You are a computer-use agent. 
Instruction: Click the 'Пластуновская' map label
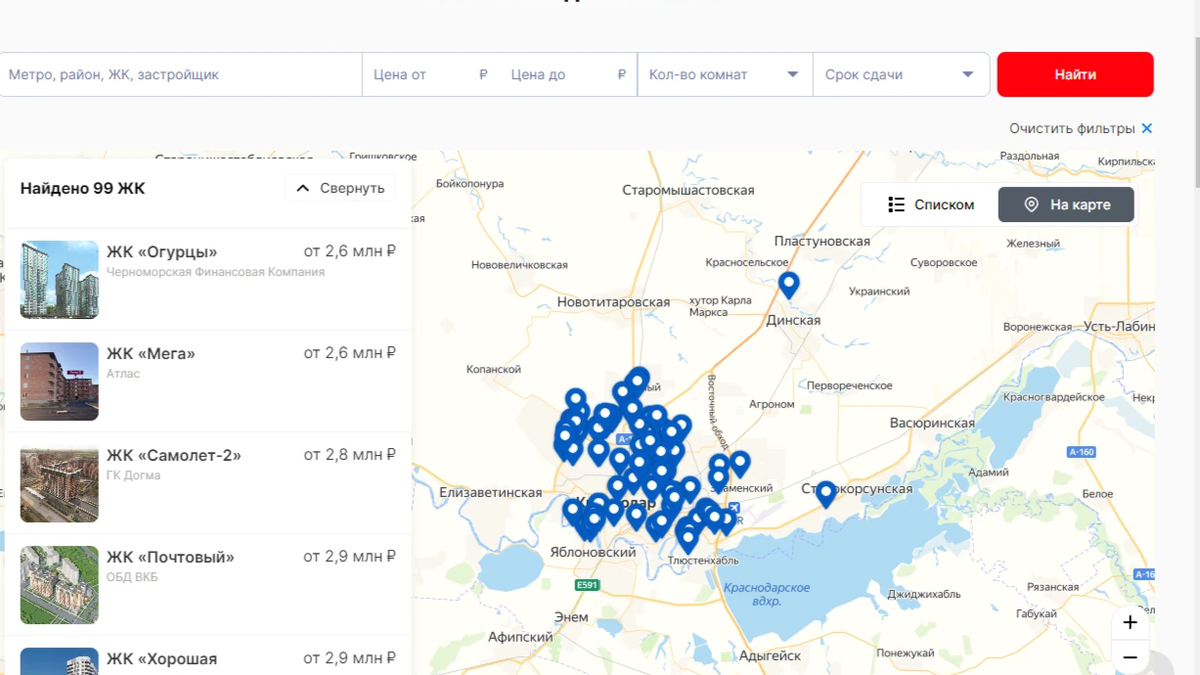coord(822,241)
